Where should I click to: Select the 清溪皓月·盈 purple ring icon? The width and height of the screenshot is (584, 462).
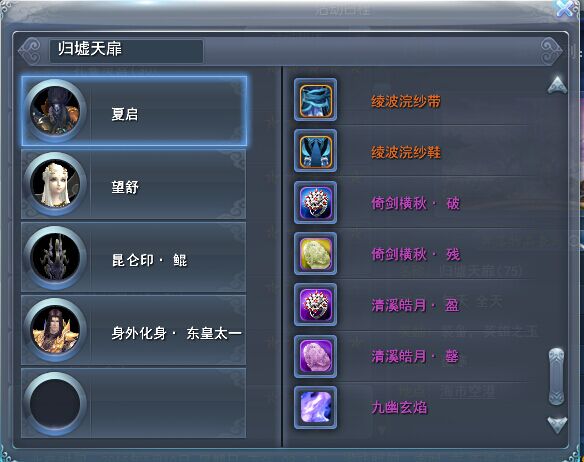point(315,305)
